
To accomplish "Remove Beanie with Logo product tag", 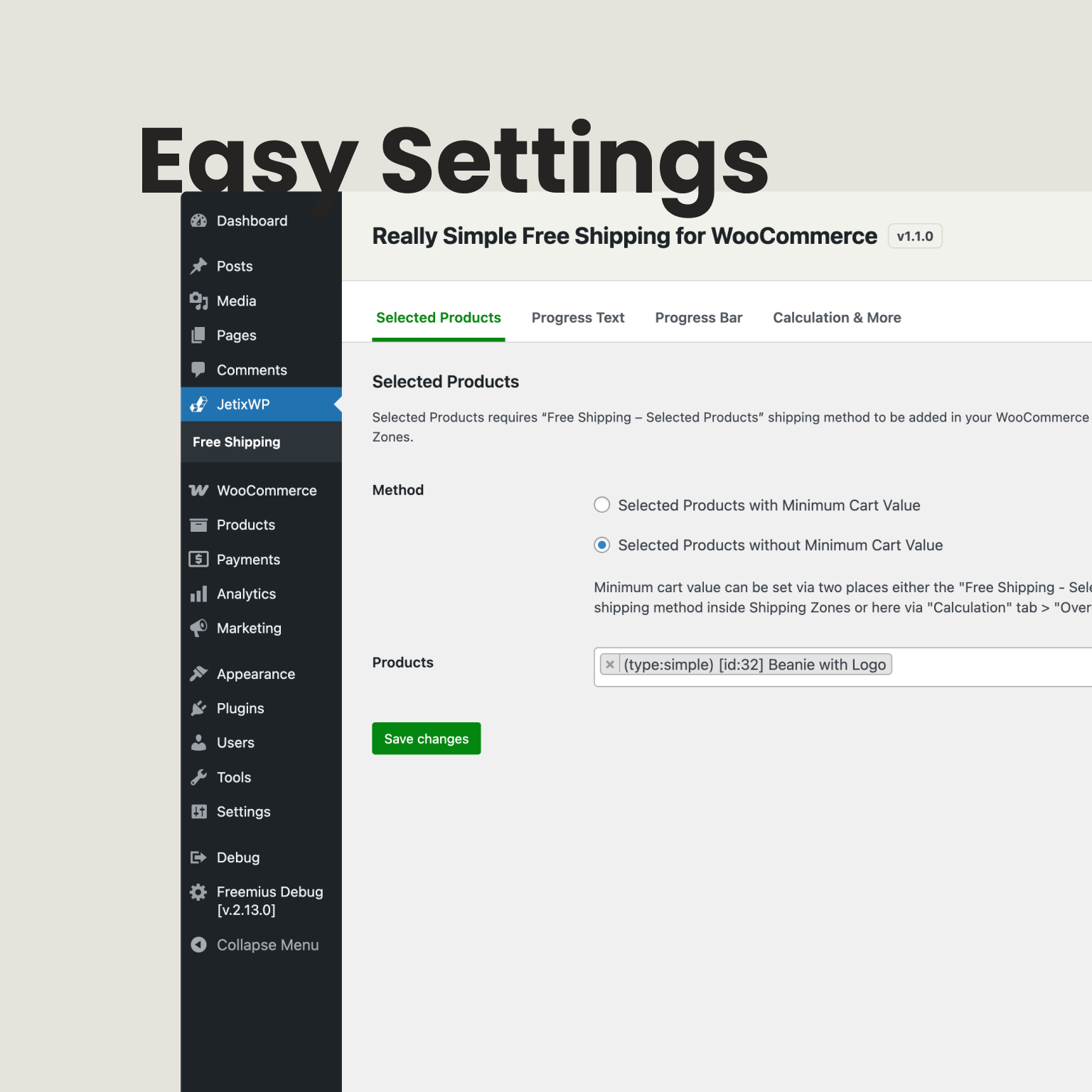I will pyautogui.click(x=610, y=665).
